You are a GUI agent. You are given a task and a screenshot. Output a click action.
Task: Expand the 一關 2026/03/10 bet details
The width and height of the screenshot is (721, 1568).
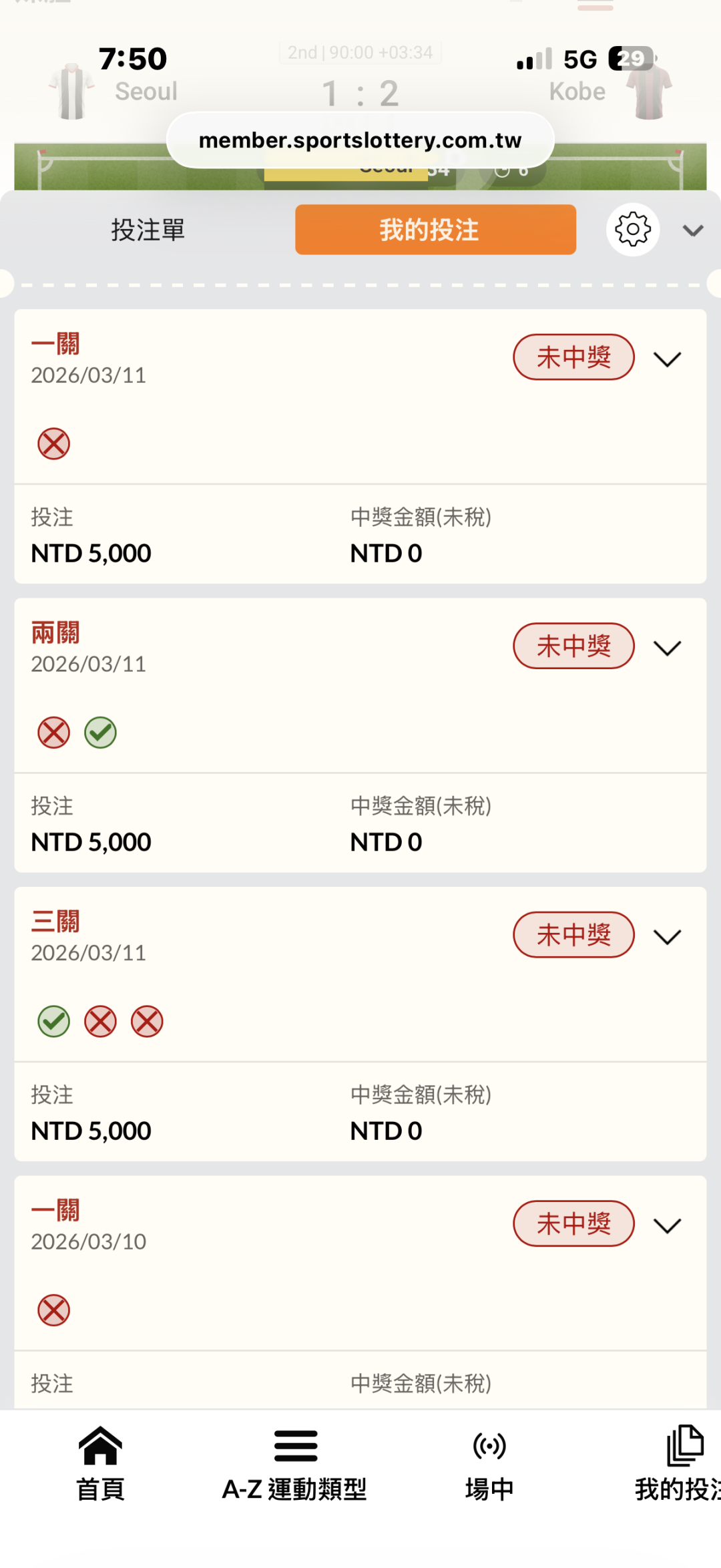point(667,1225)
